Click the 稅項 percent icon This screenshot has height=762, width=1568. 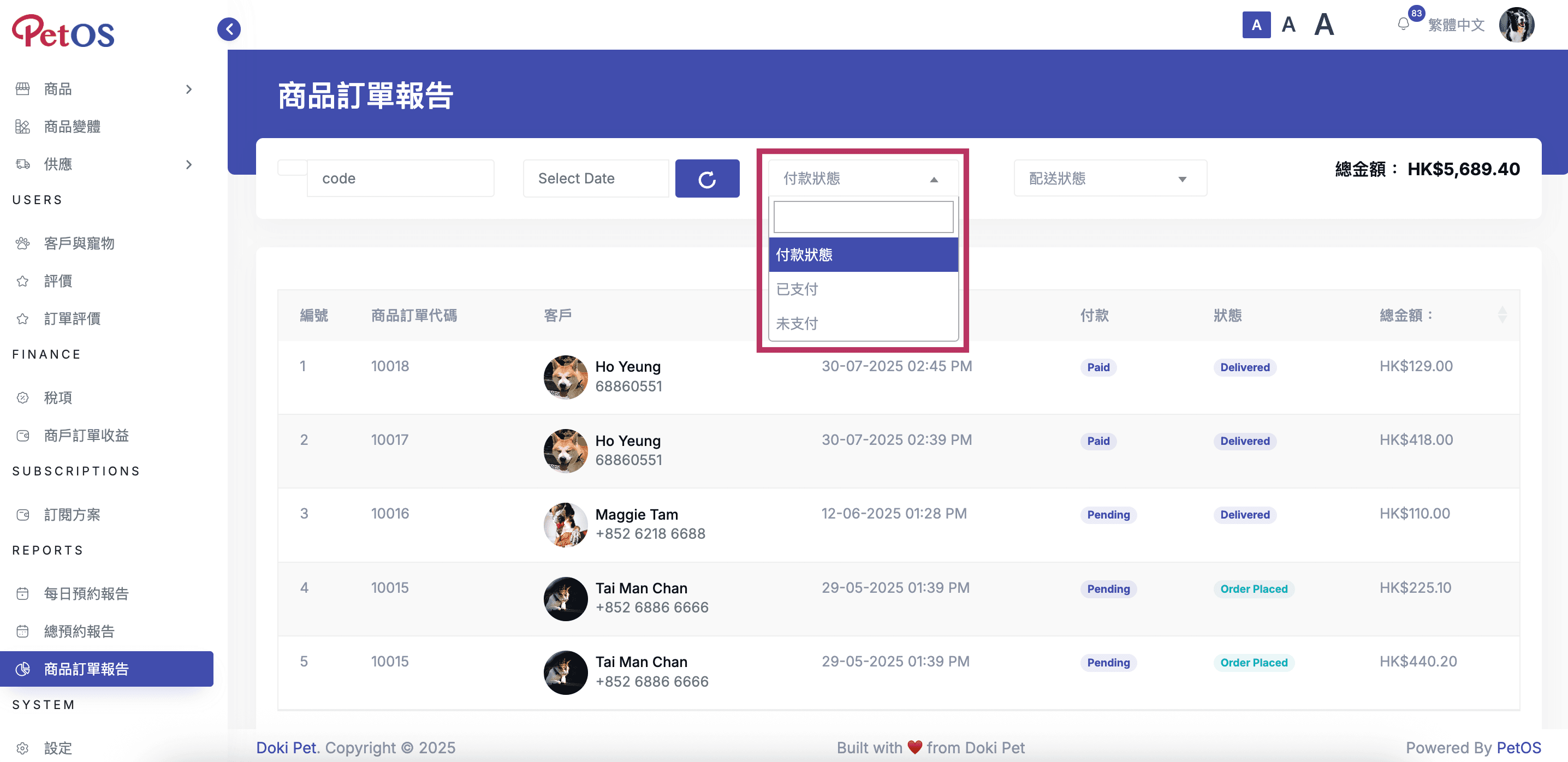[x=22, y=398]
